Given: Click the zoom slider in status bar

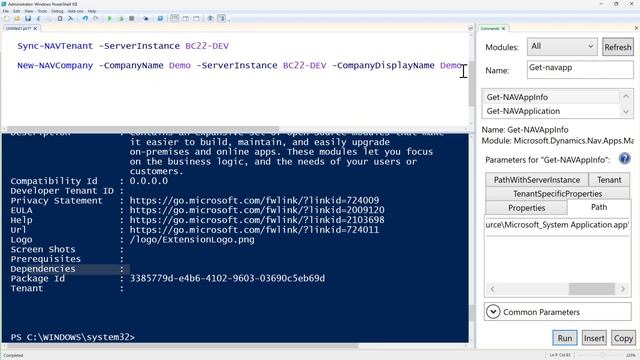Looking at the screenshot, I should tap(602, 355).
